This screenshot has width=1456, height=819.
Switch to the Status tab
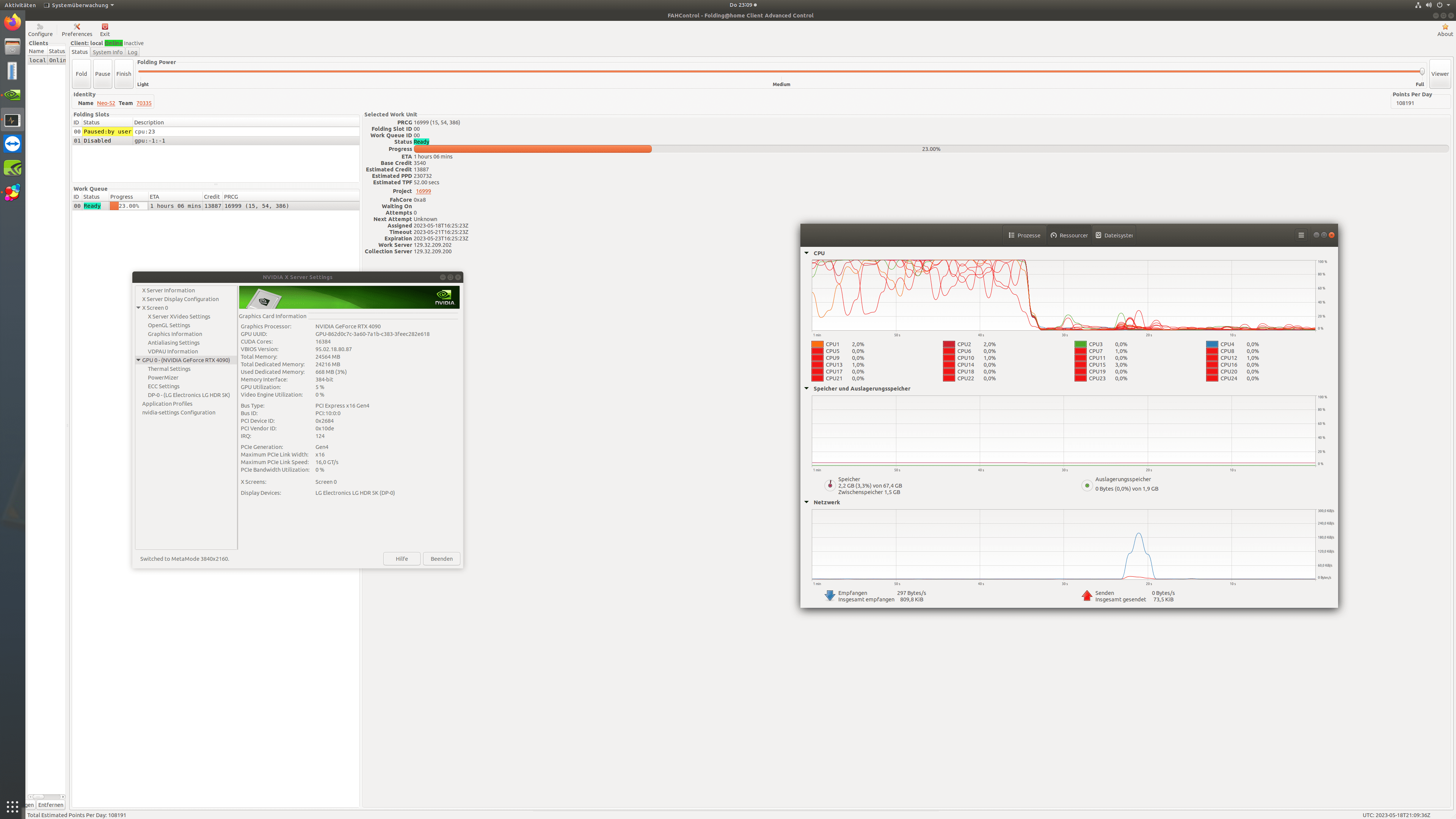point(80,52)
